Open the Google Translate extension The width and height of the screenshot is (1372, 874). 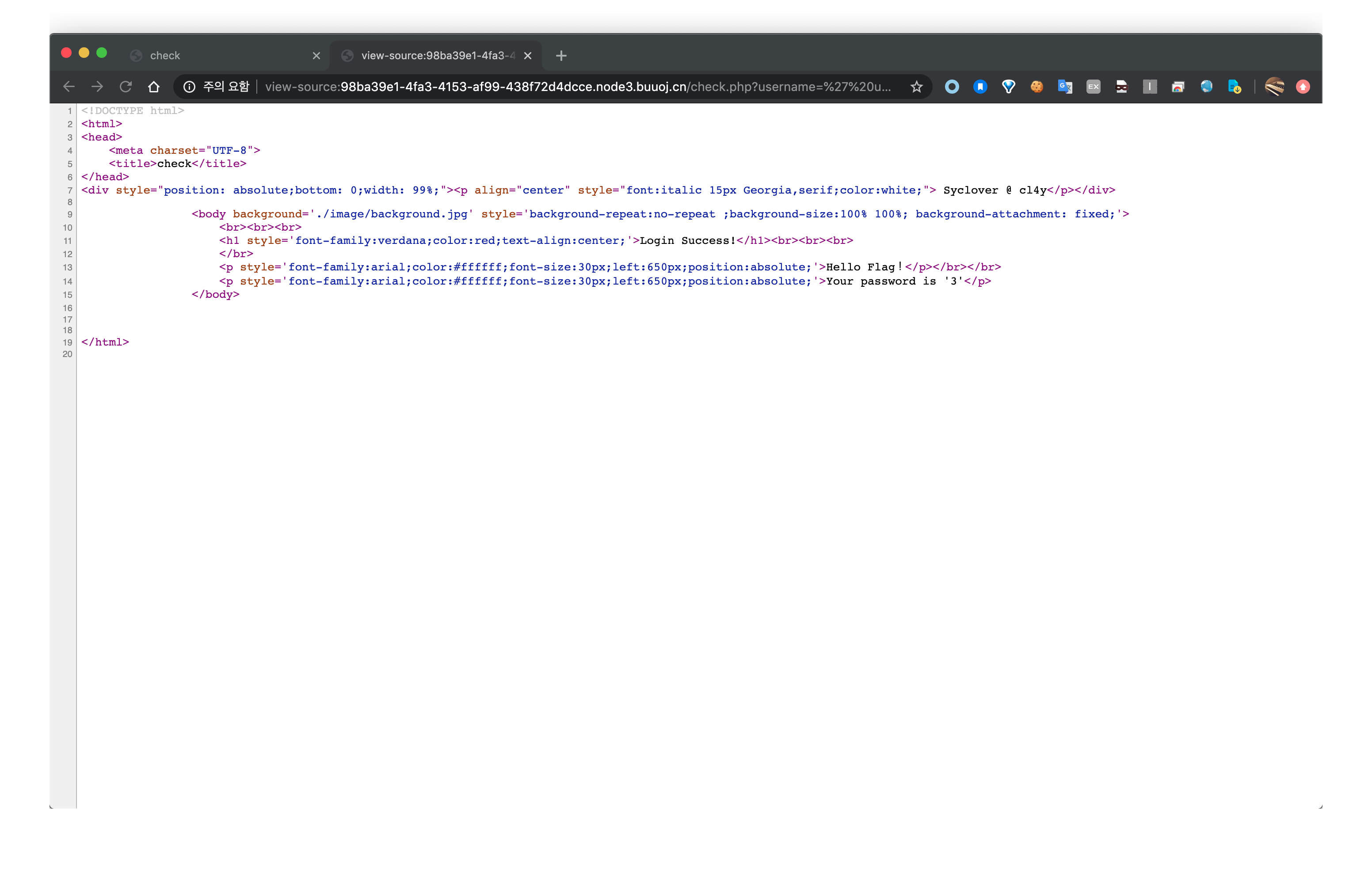(1064, 87)
